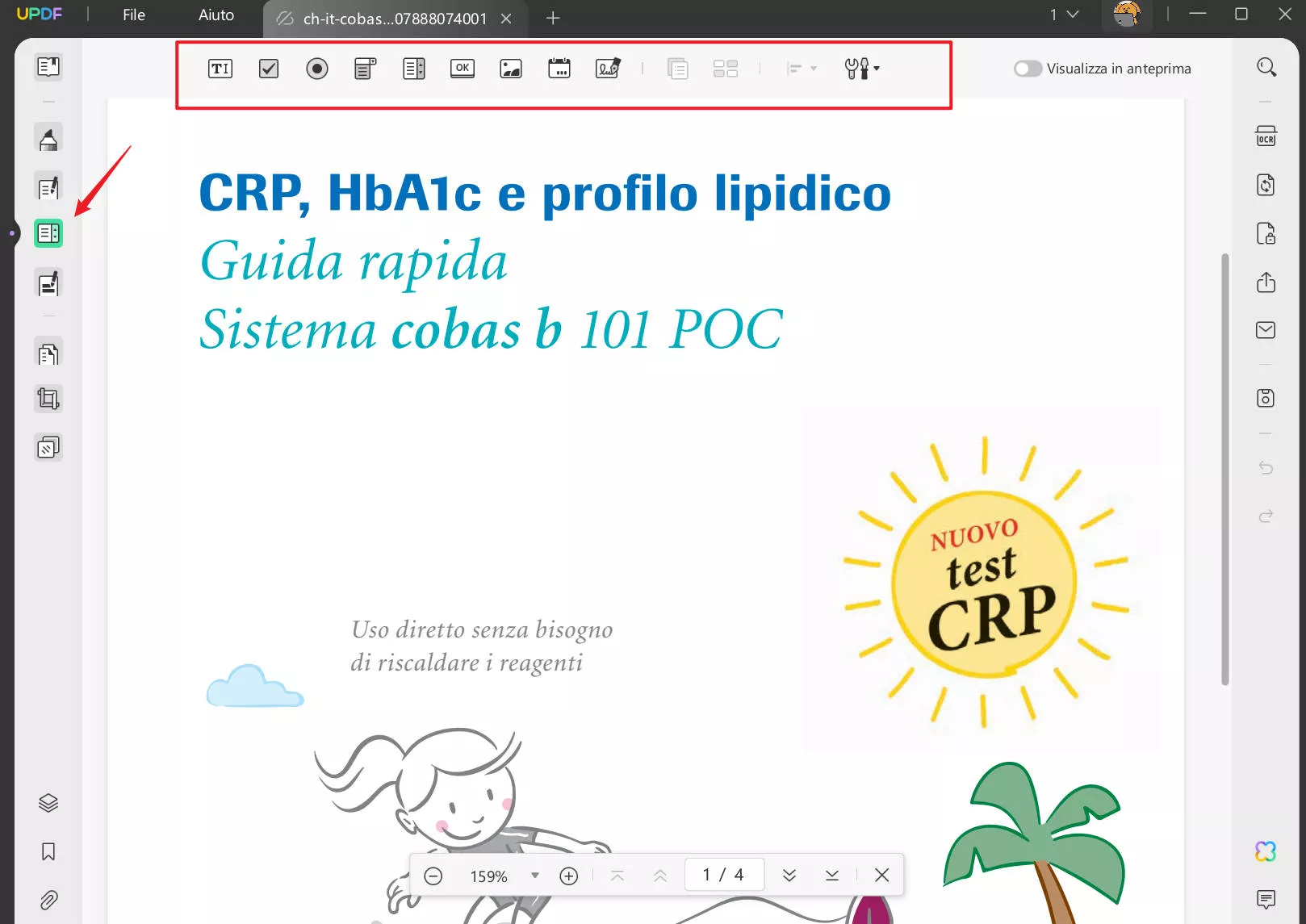Open the window count dropdown
1306x924 pixels.
(1064, 15)
